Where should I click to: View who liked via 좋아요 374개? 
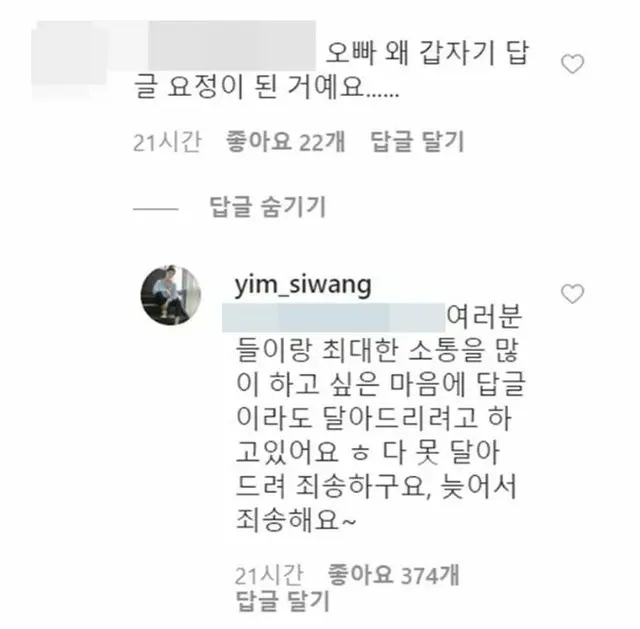pyautogui.click(x=393, y=575)
